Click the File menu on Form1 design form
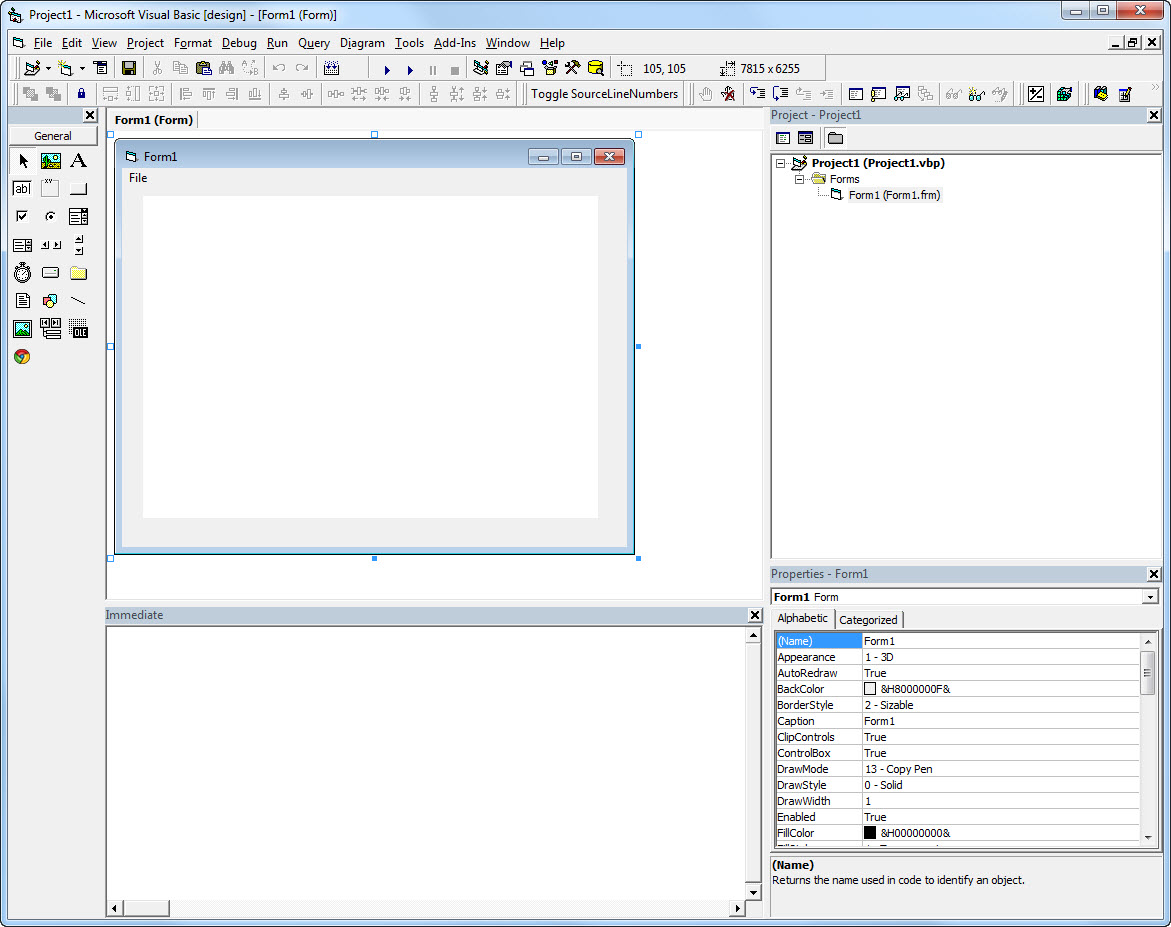The height and width of the screenshot is (927, 1171). (138, 178)
